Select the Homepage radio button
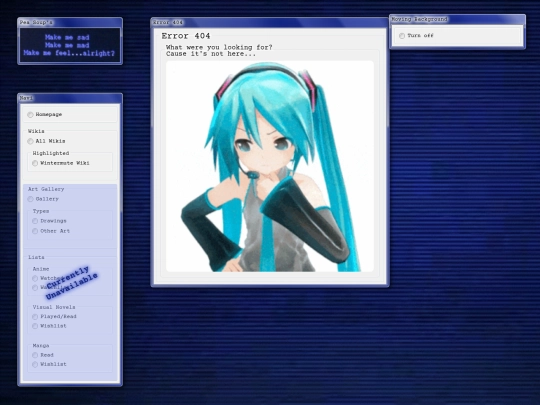 click(30, 115)
